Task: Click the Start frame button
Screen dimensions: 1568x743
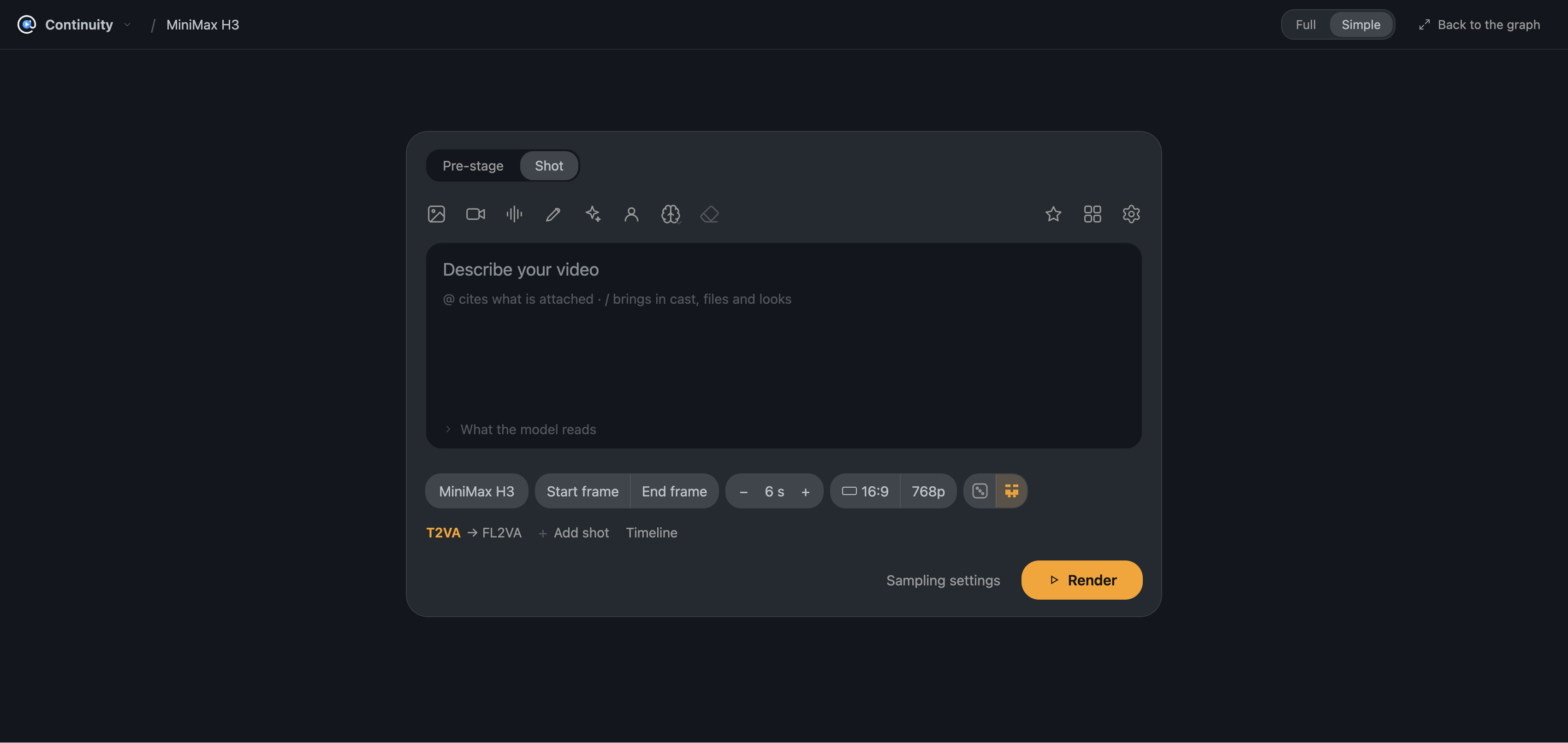Action: [582, 491]
